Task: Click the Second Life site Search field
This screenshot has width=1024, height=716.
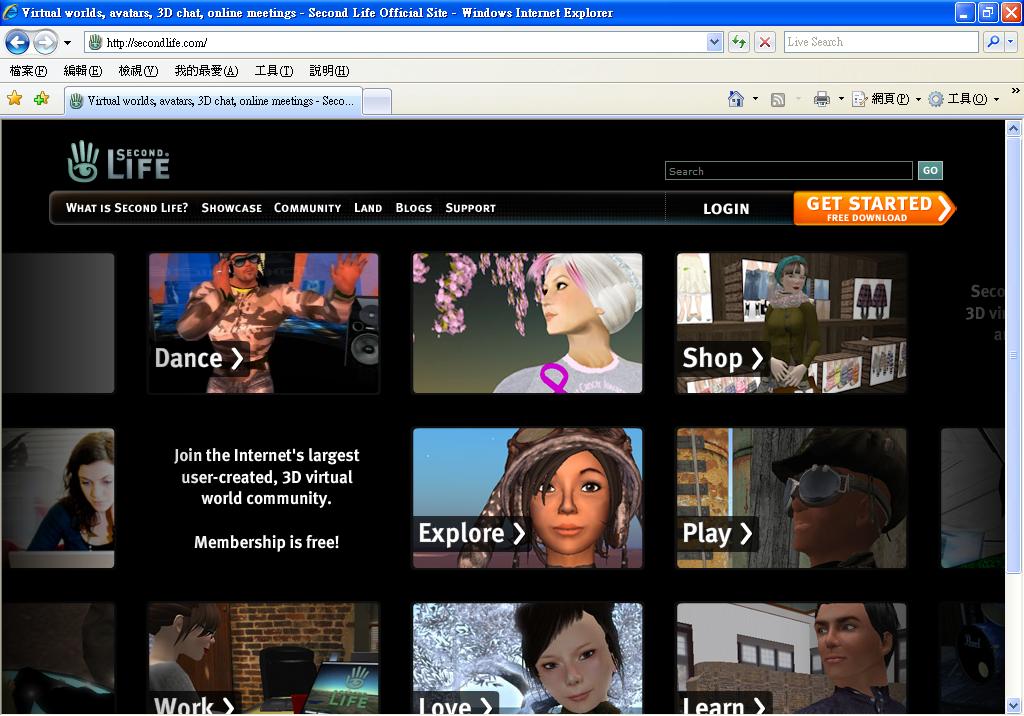Action: [788, 171]
